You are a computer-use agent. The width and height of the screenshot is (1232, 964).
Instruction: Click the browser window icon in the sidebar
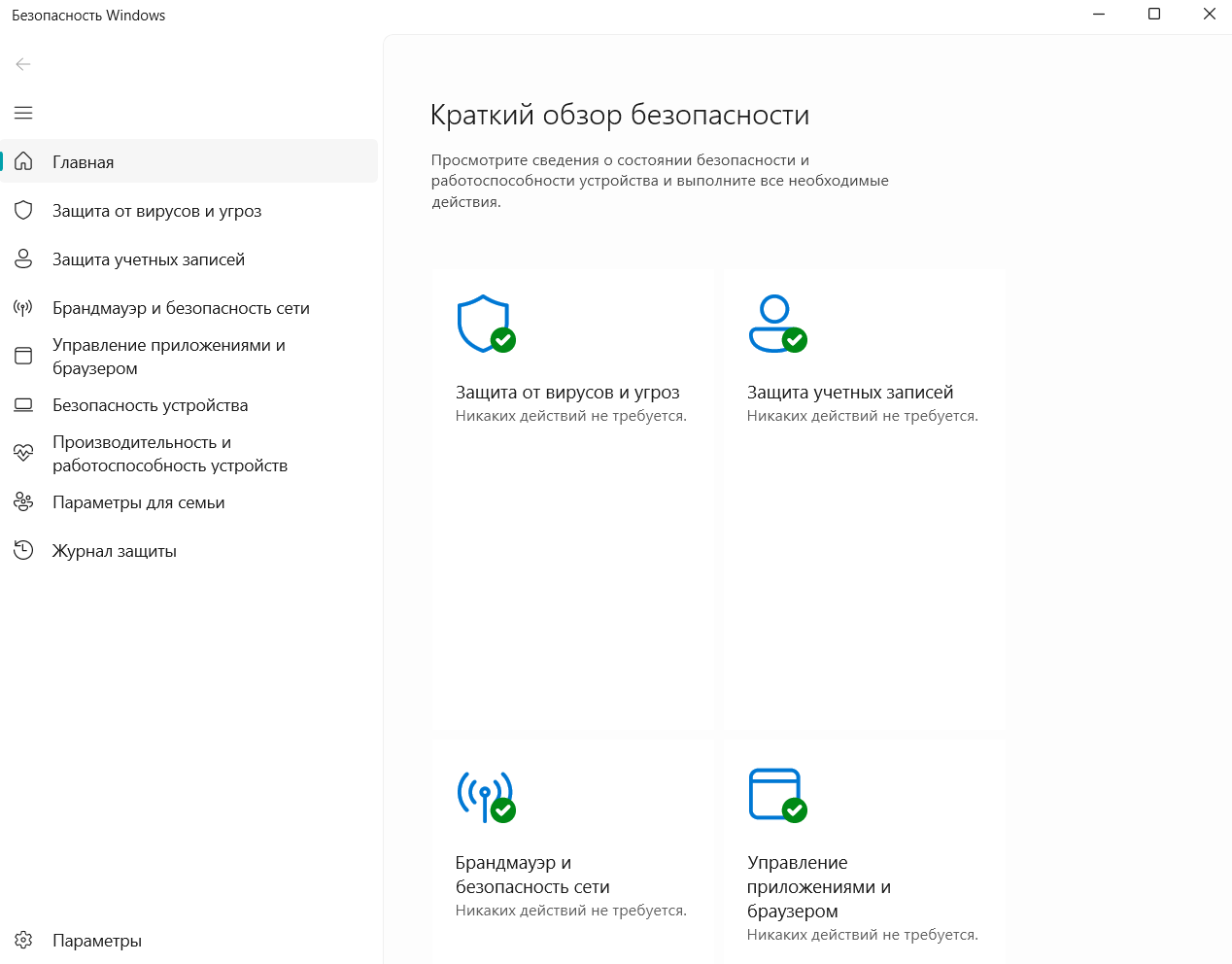(x=23, y=356)
